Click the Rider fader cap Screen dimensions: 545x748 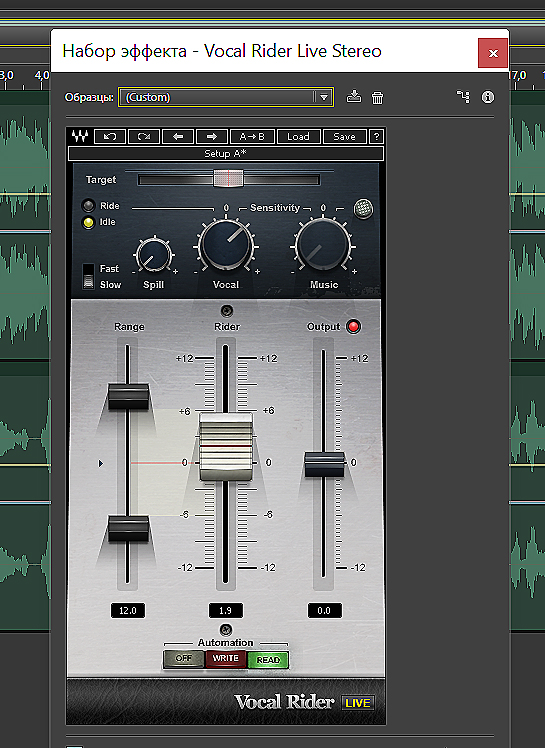[x=226, y=447]
